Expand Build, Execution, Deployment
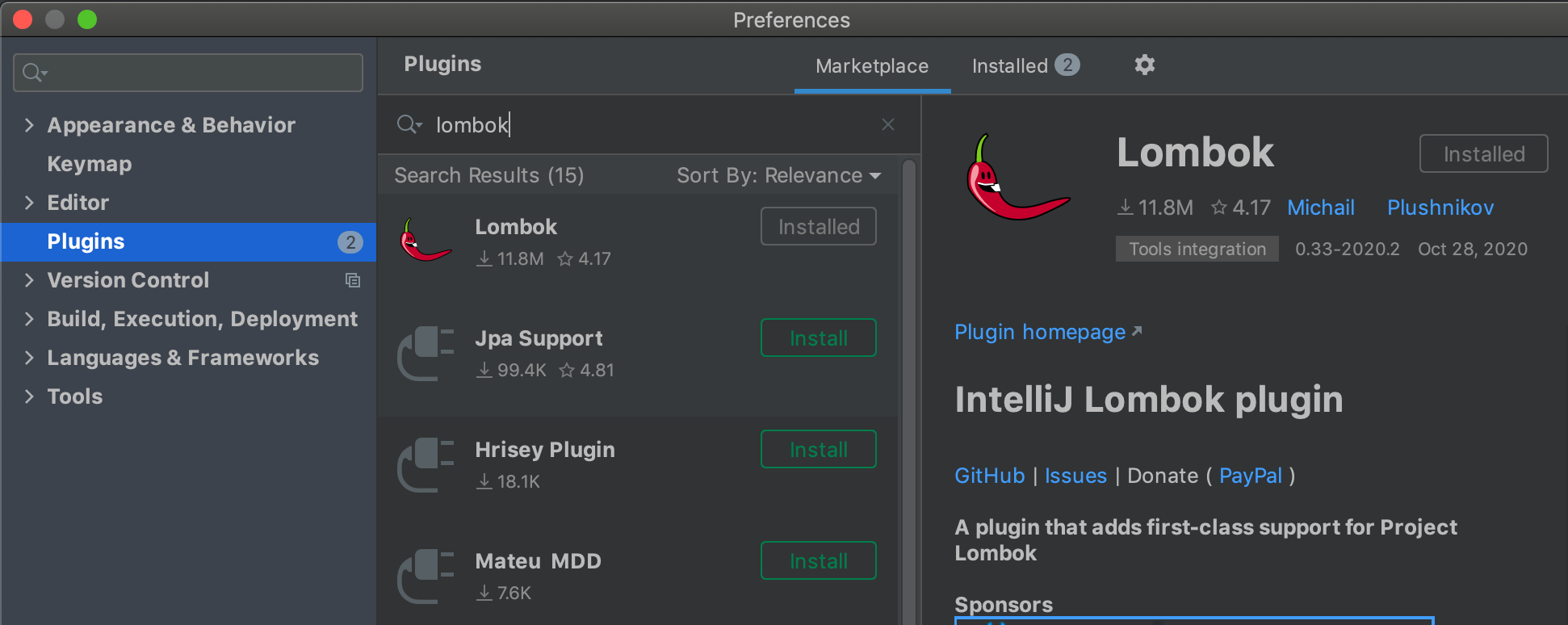The width and height of the screenshot is (1568, 625). (x=29, y=319)
